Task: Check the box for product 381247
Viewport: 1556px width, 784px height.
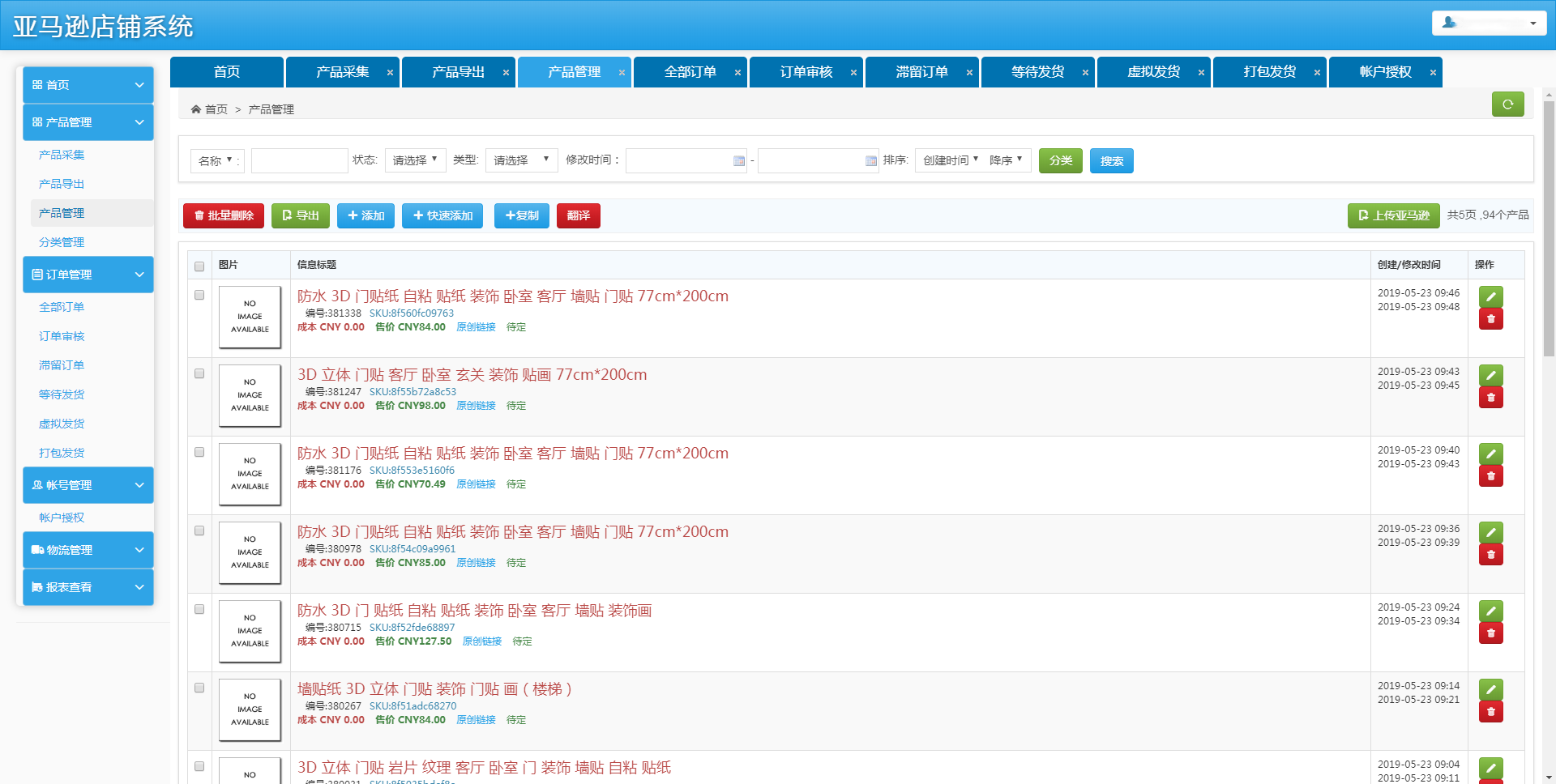Action: click(199, 373)
